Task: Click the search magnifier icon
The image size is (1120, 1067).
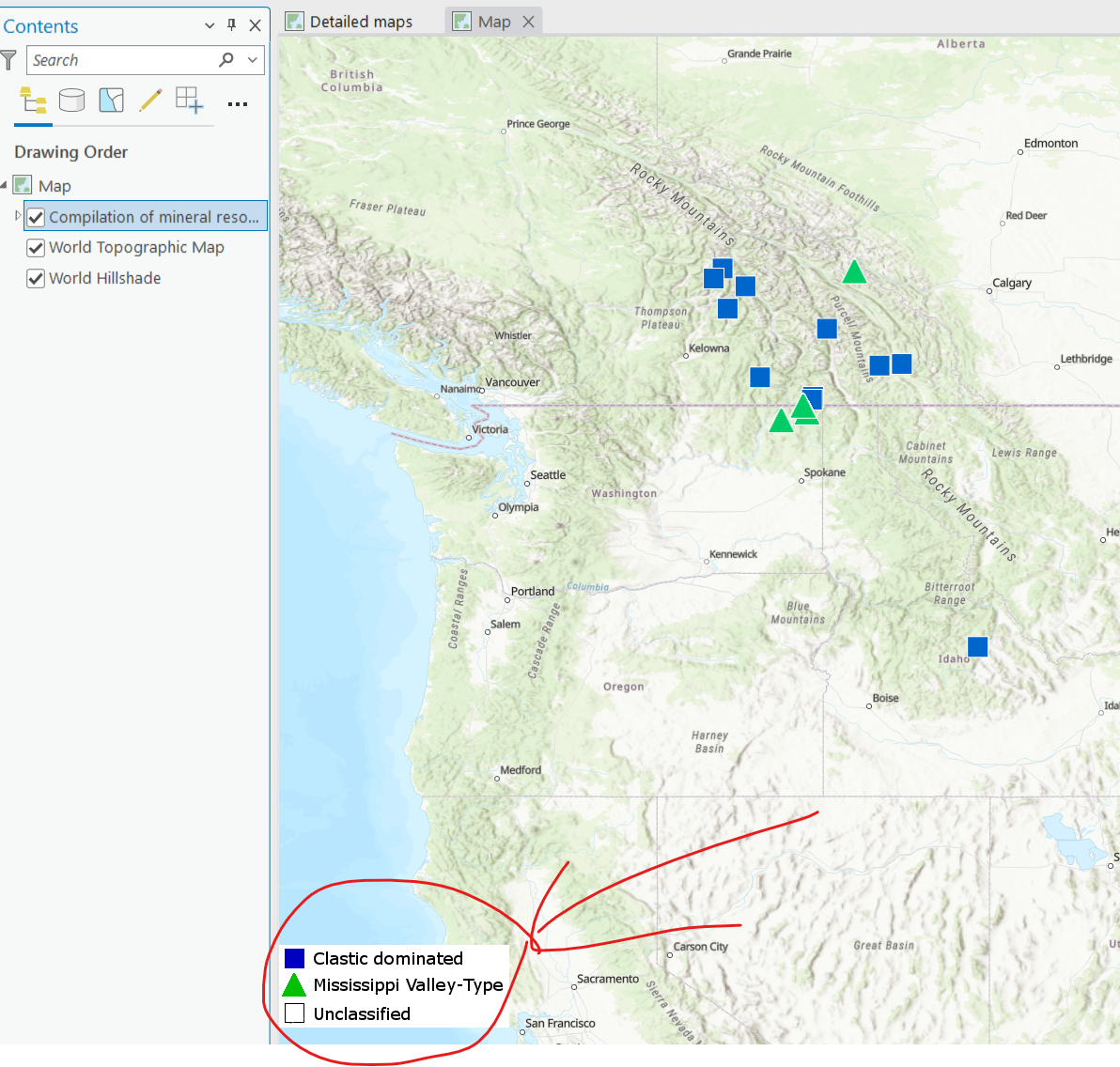Action: click(226, 59)
